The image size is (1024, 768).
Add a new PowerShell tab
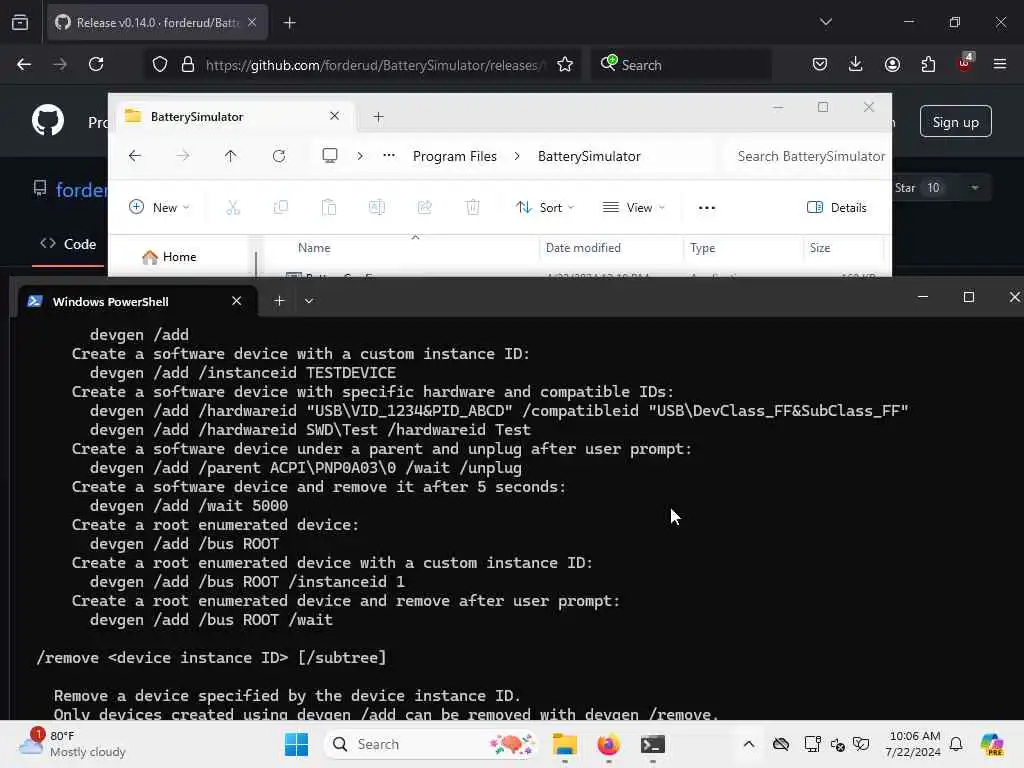(279, 300)
